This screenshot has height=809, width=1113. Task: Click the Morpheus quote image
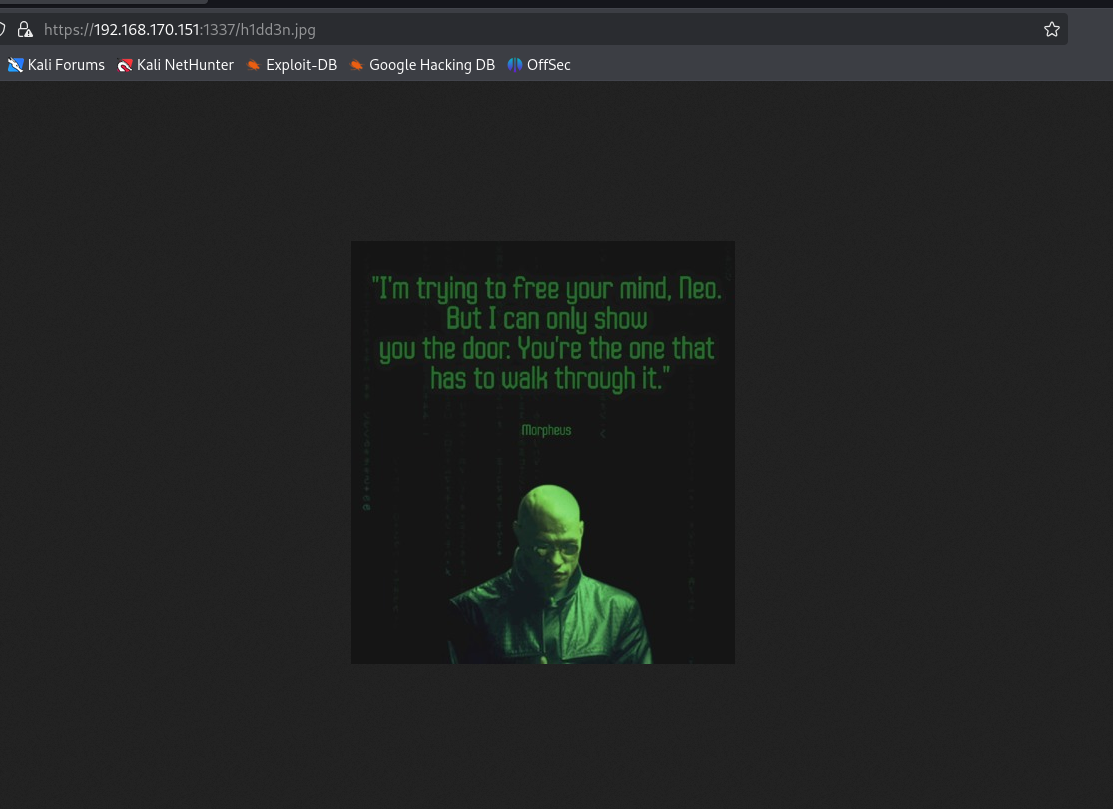[x=543, y=453]
